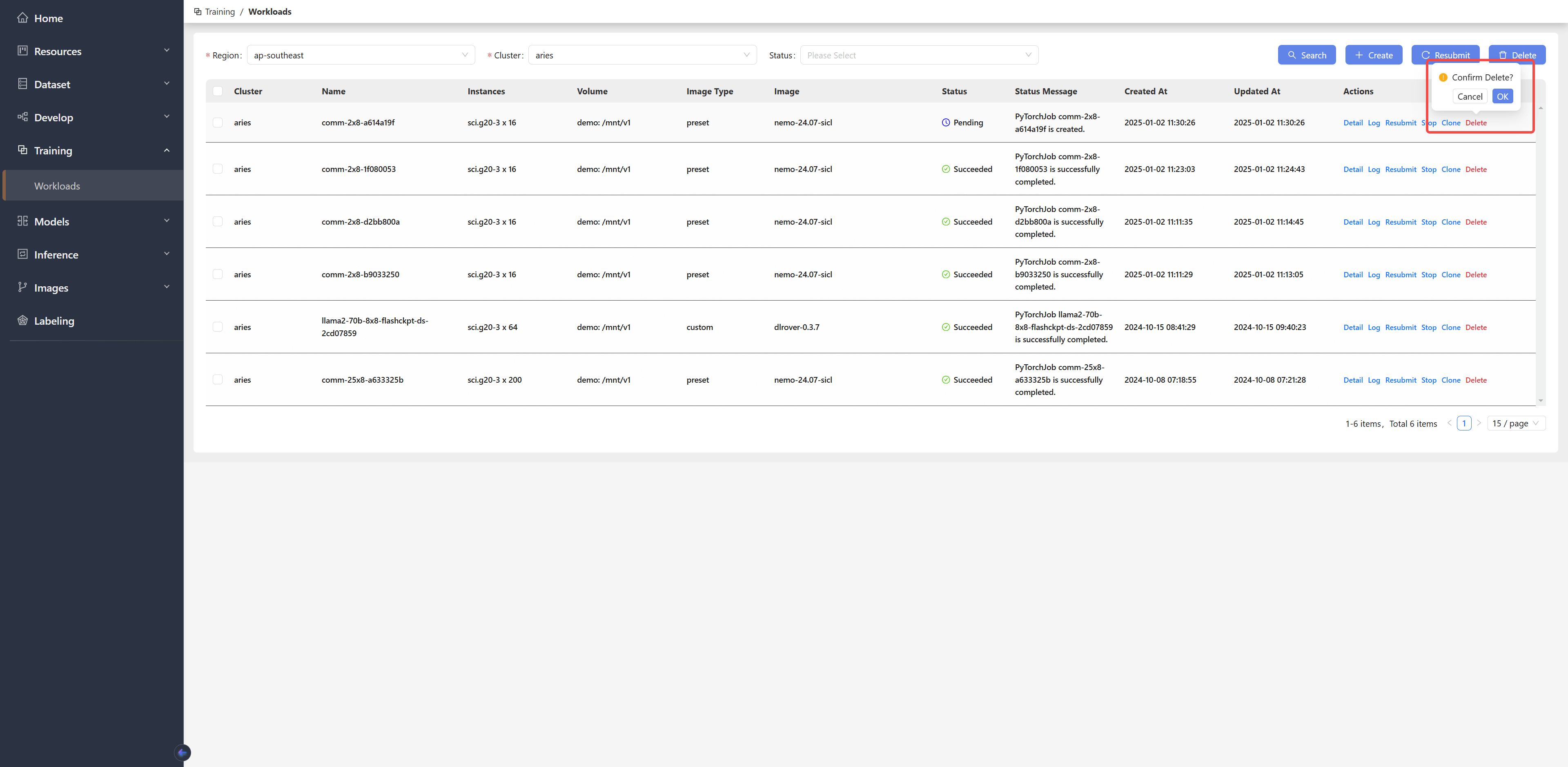Click the table scrollbar up arrow
1568x767 pixels.
click(1541, 108)
